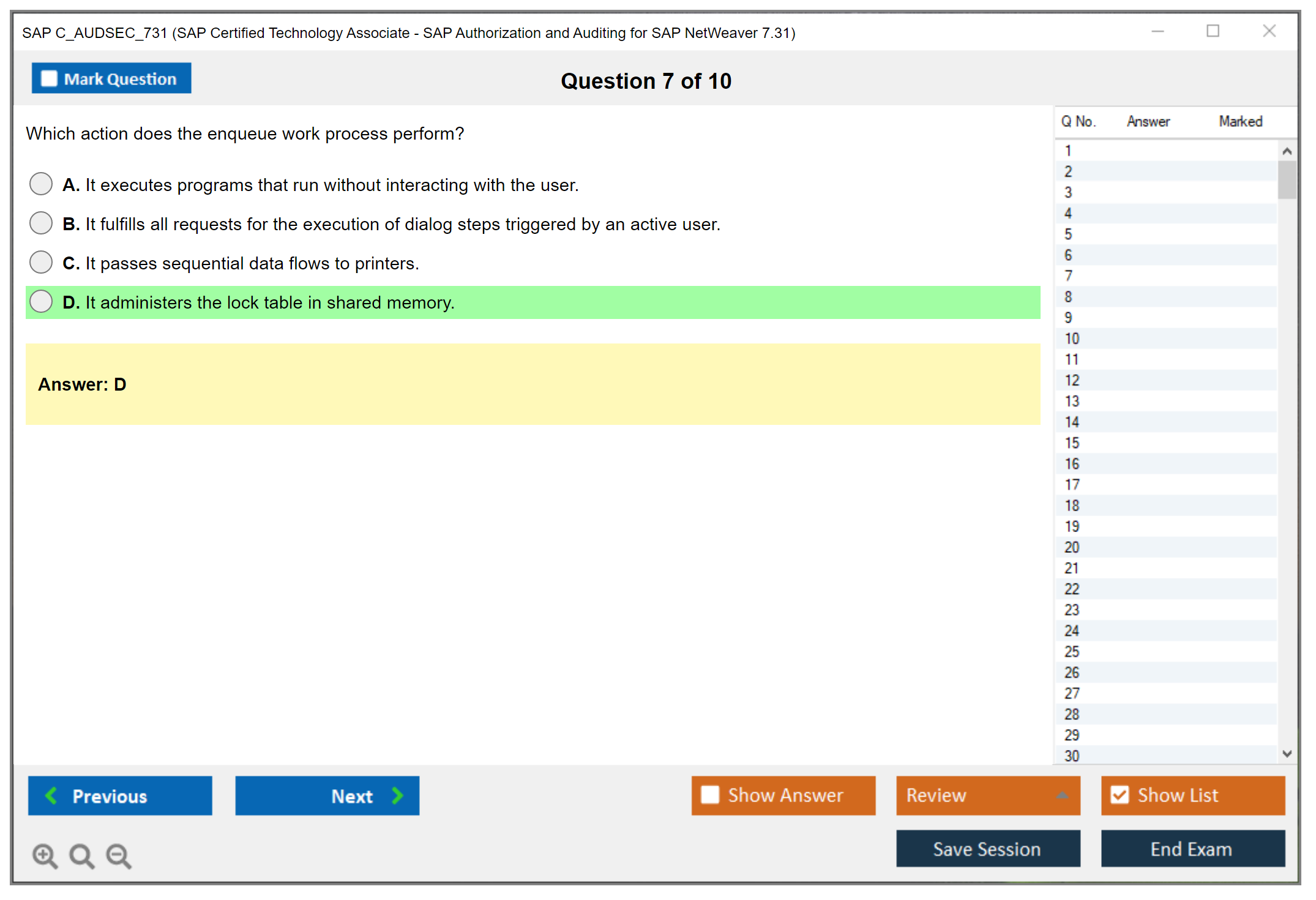The width and height of the screenshot is (1316, 900).
Task: Close the exam window
Action: [1269, 31]
